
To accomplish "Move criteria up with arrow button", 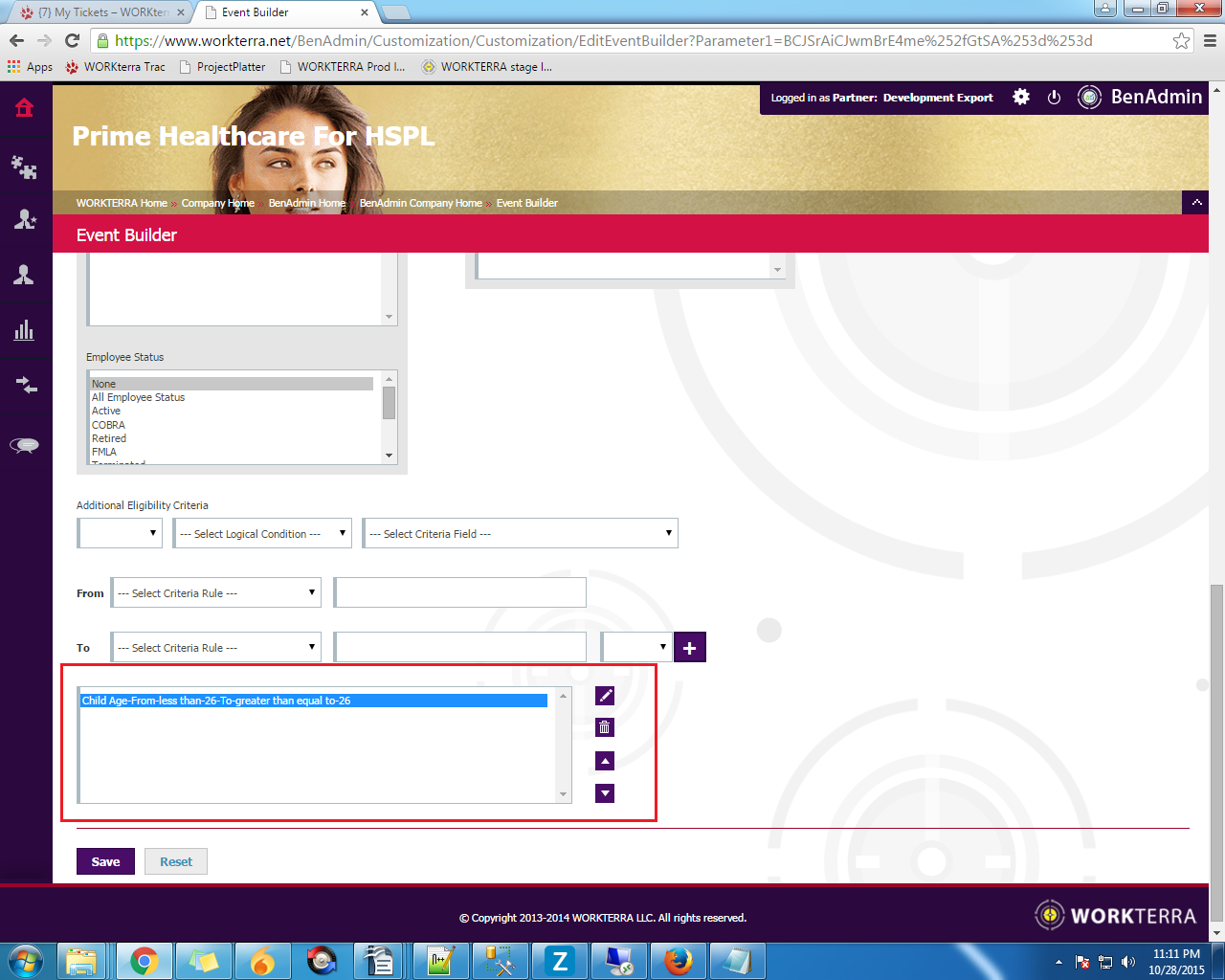I will pyautogui.click(x=605, y=761).
